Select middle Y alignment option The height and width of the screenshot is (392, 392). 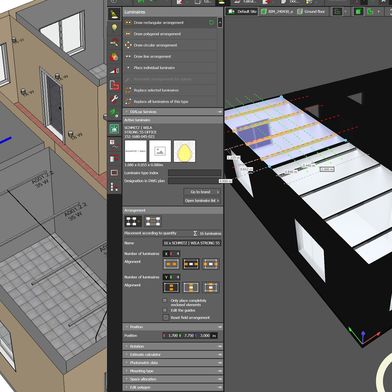191,287
